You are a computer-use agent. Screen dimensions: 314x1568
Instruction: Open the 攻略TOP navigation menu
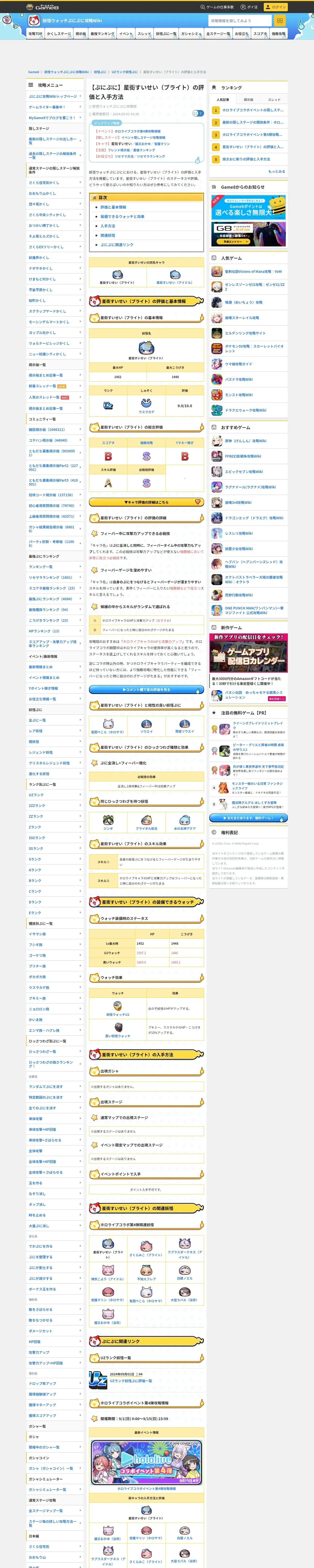point(35,34)
